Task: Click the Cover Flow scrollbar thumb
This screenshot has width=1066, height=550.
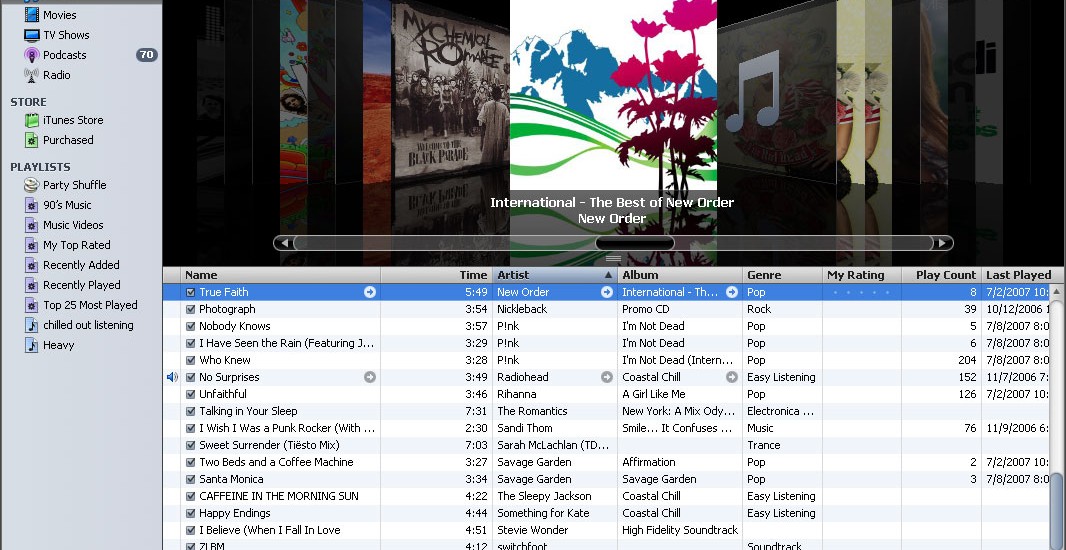Action: coord(634,243)
